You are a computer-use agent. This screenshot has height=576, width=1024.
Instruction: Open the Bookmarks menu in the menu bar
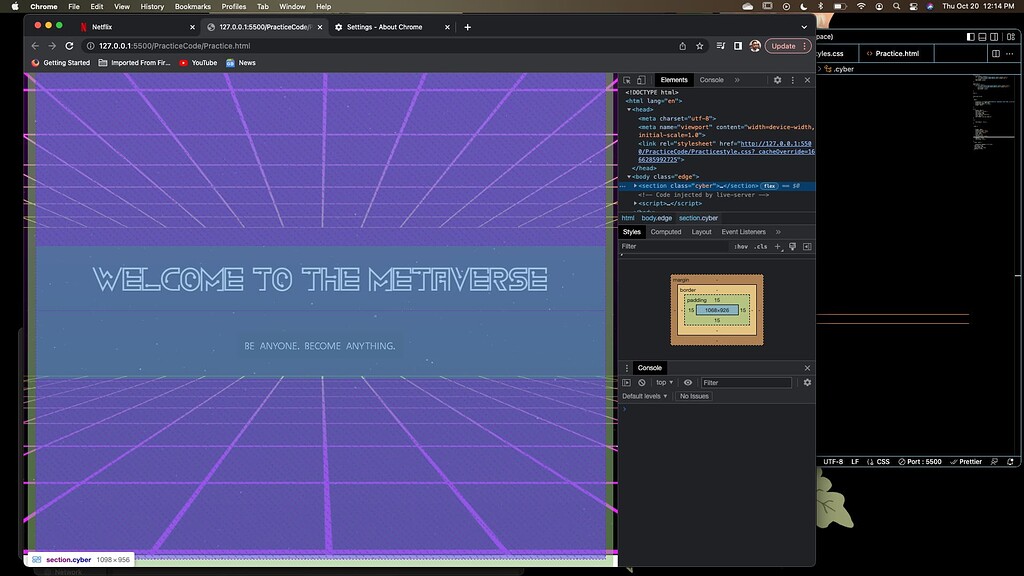click(192, 5)
